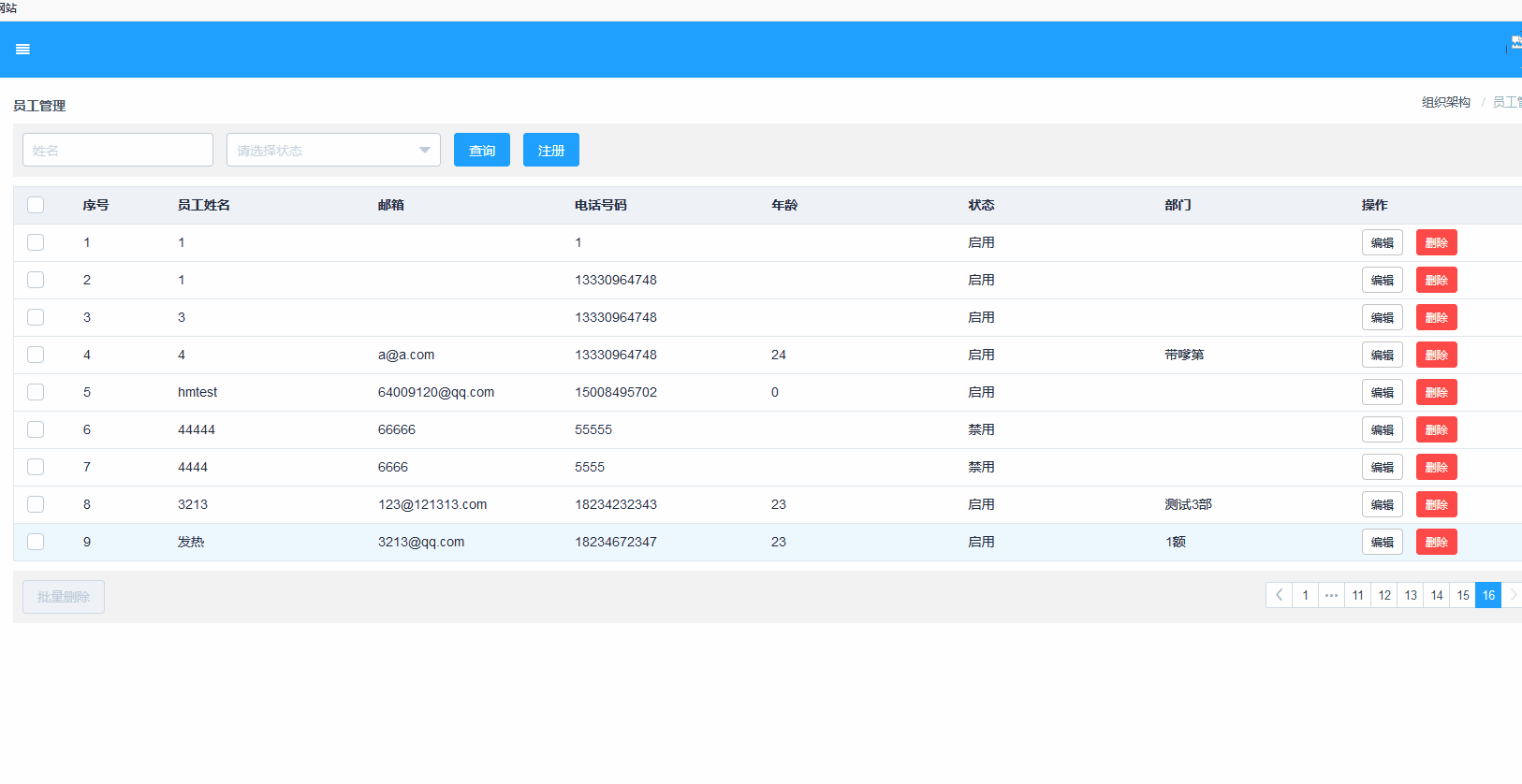Go to page 13
Image resolution: width=1522 pixels, height=784 pixels.
[1411, 595]
